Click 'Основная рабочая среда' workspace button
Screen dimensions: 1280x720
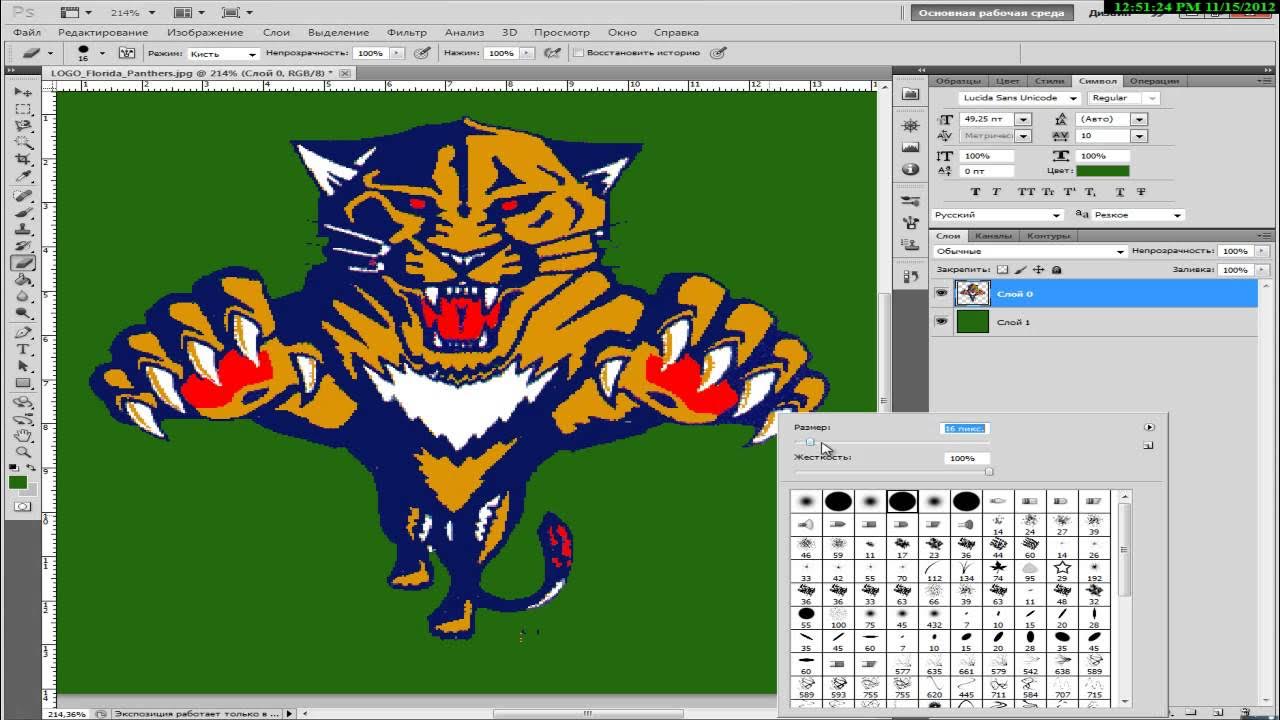[x=992, y=13]
